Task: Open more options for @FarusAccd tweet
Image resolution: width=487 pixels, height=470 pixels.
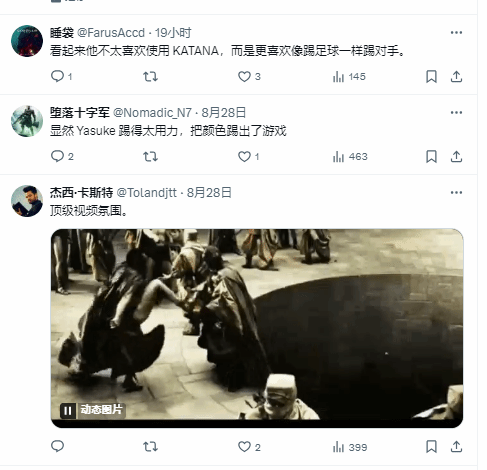Action: [456, 32]
